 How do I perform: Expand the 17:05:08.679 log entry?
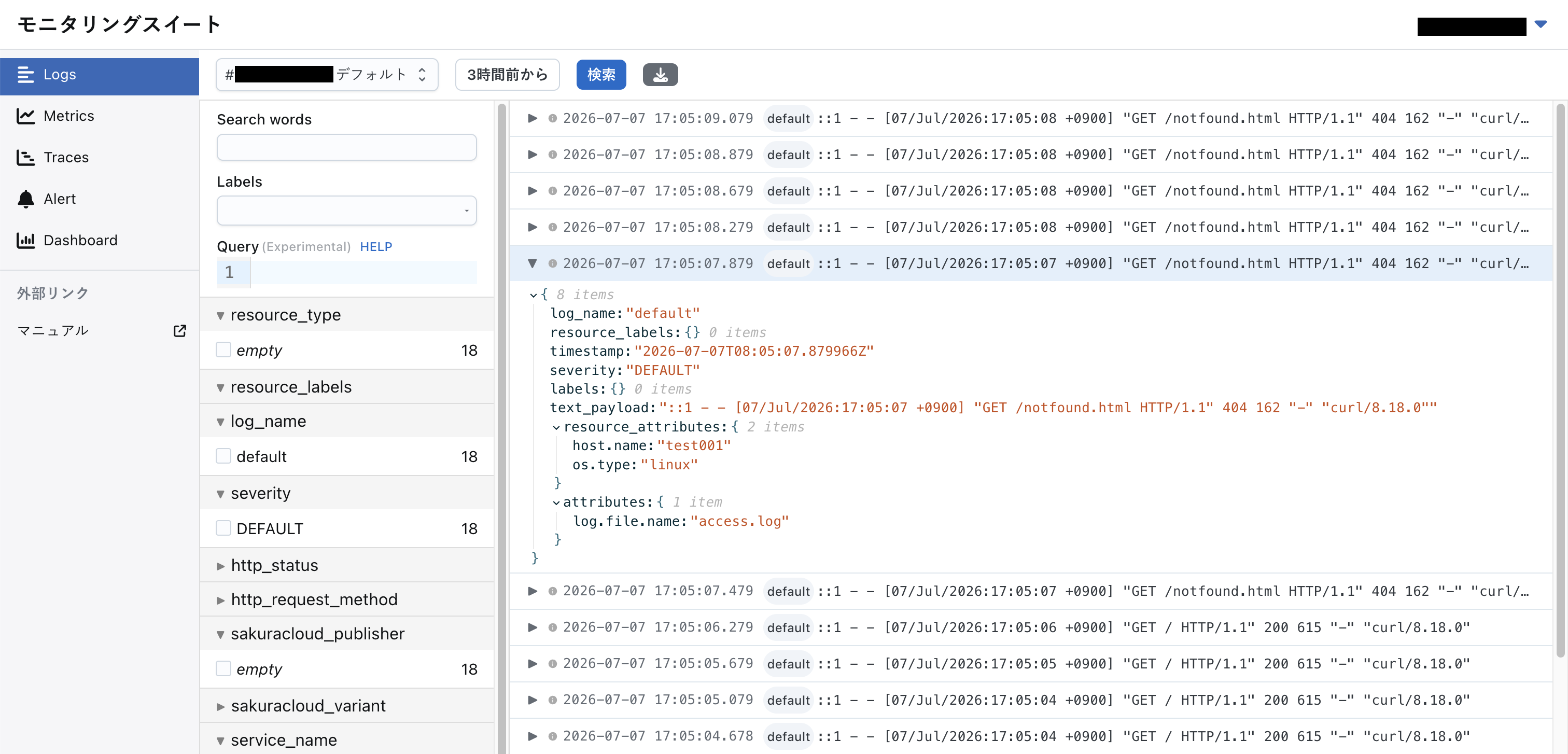(x=533, y=191)
